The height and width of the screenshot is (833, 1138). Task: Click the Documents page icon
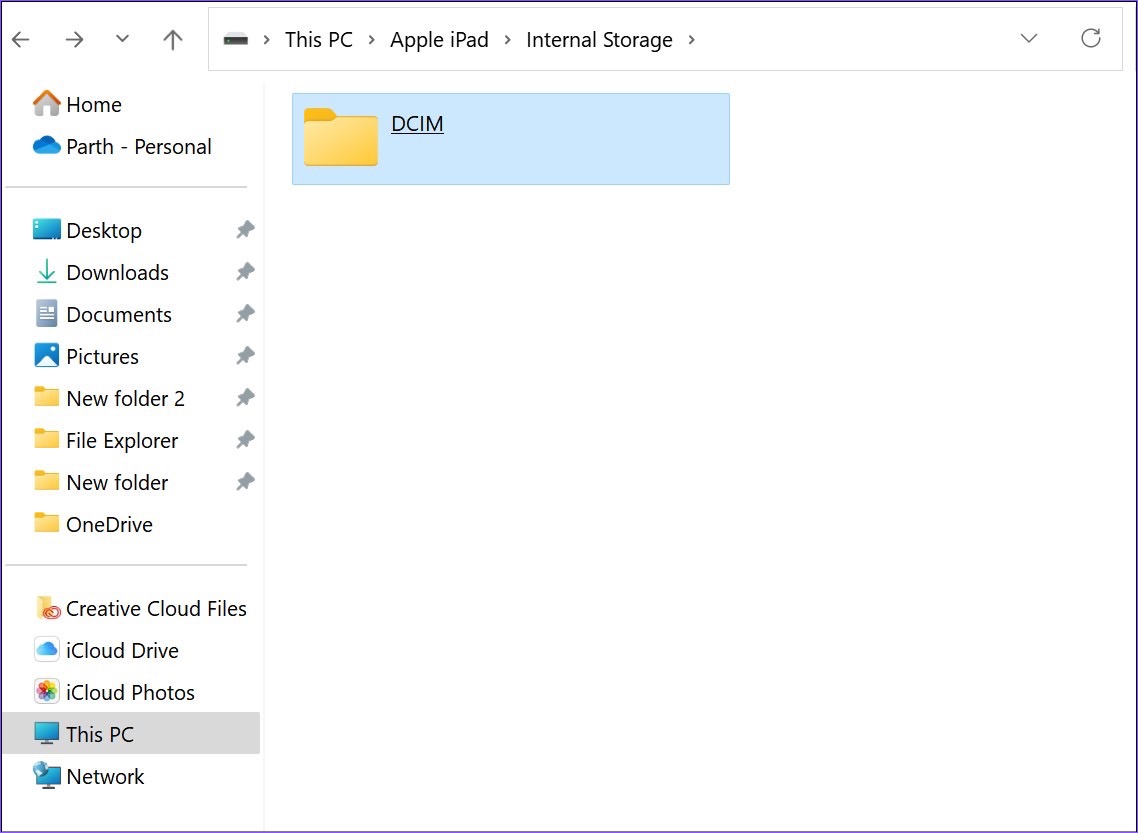pos(46,313)
